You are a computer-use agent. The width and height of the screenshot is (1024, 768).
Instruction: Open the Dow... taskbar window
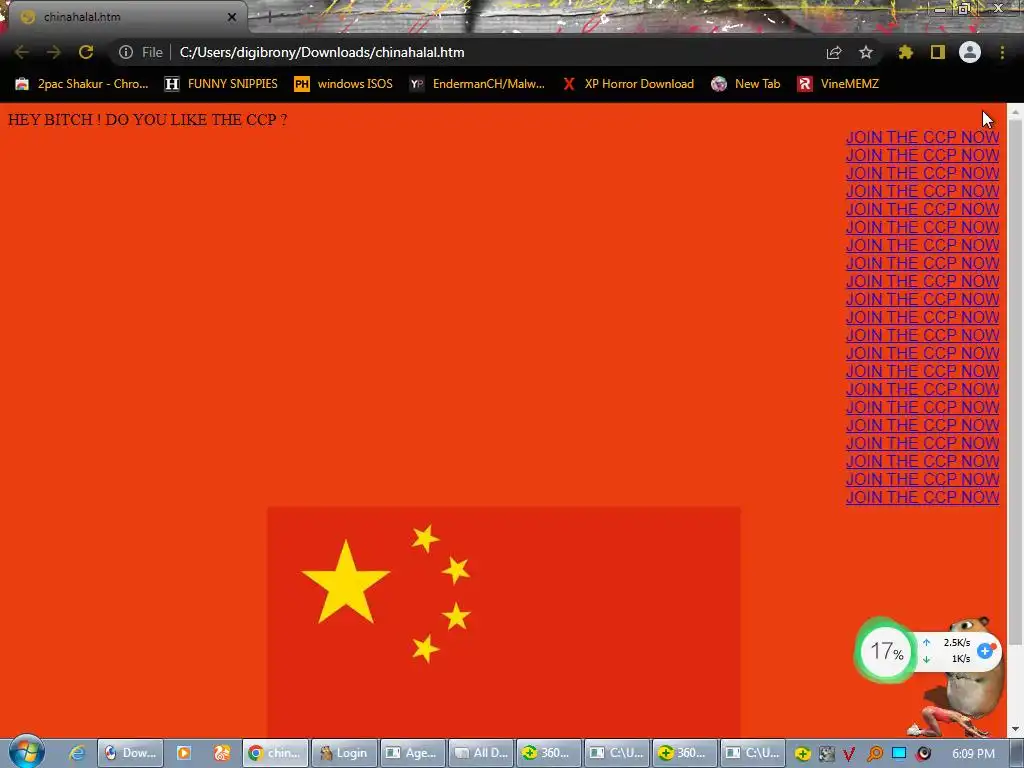pos(131,753)
